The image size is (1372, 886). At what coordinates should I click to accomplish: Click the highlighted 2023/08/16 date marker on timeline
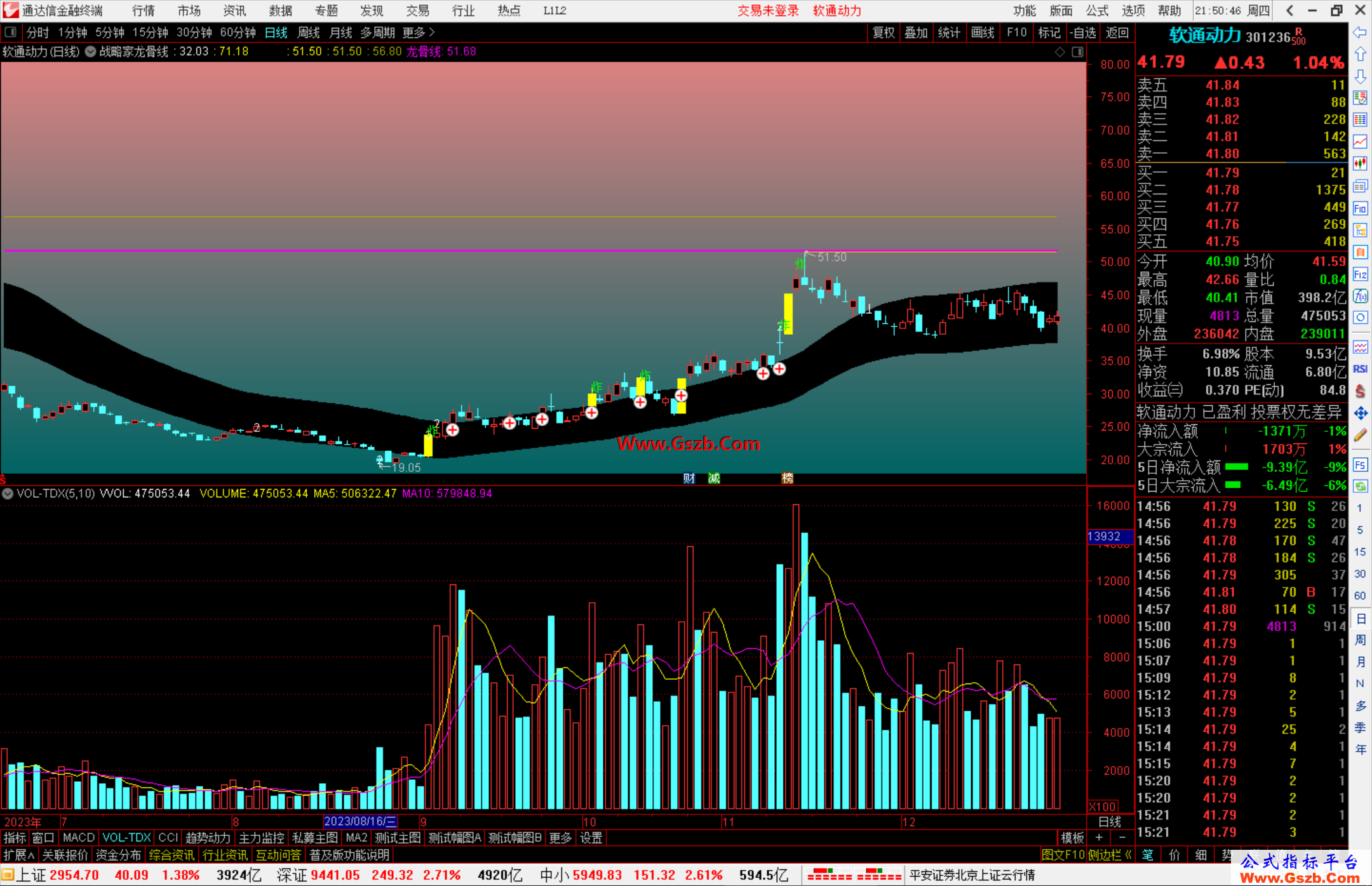tap(360, 822)
